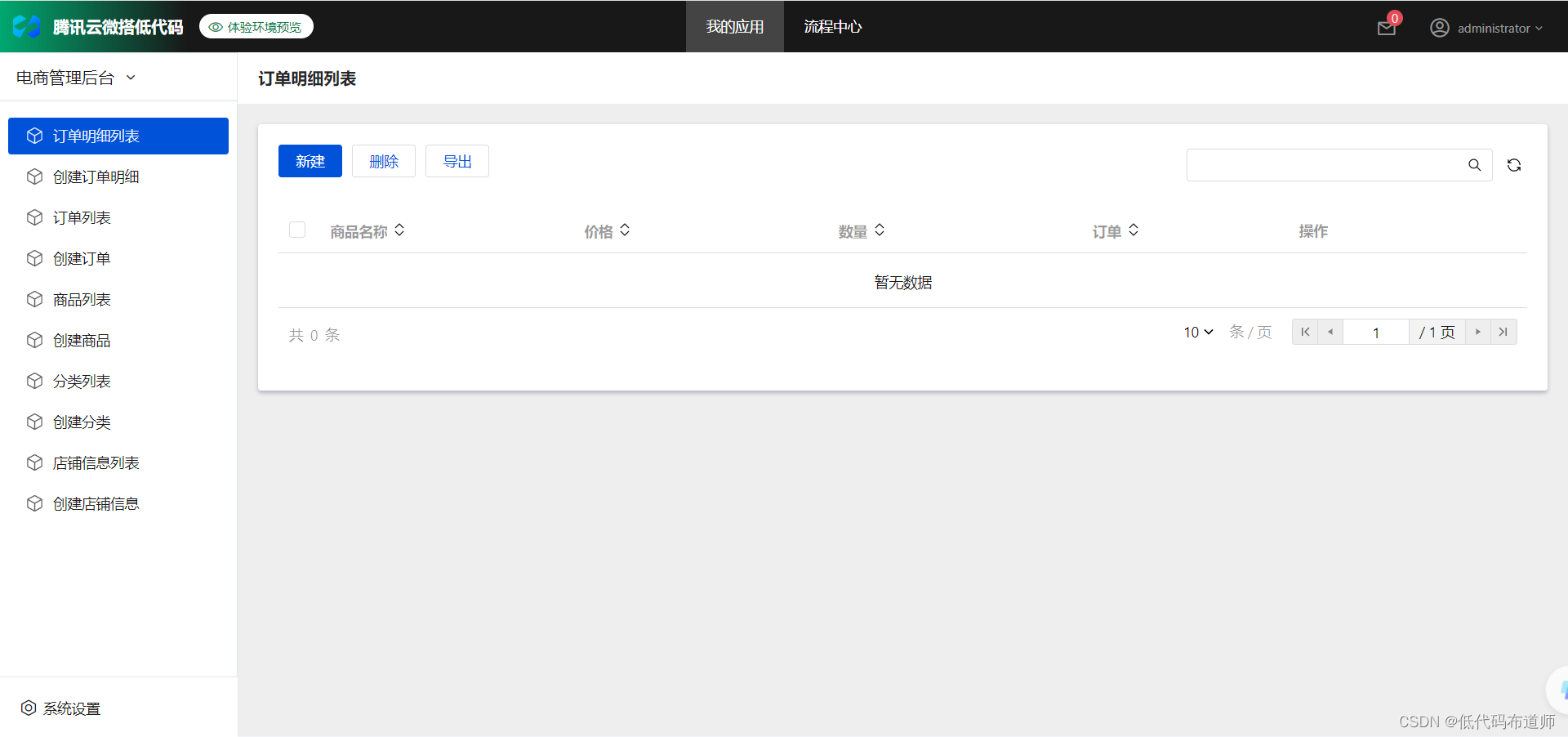Open the 10 条/页 page size dropdown

[x=1198, y=332]
